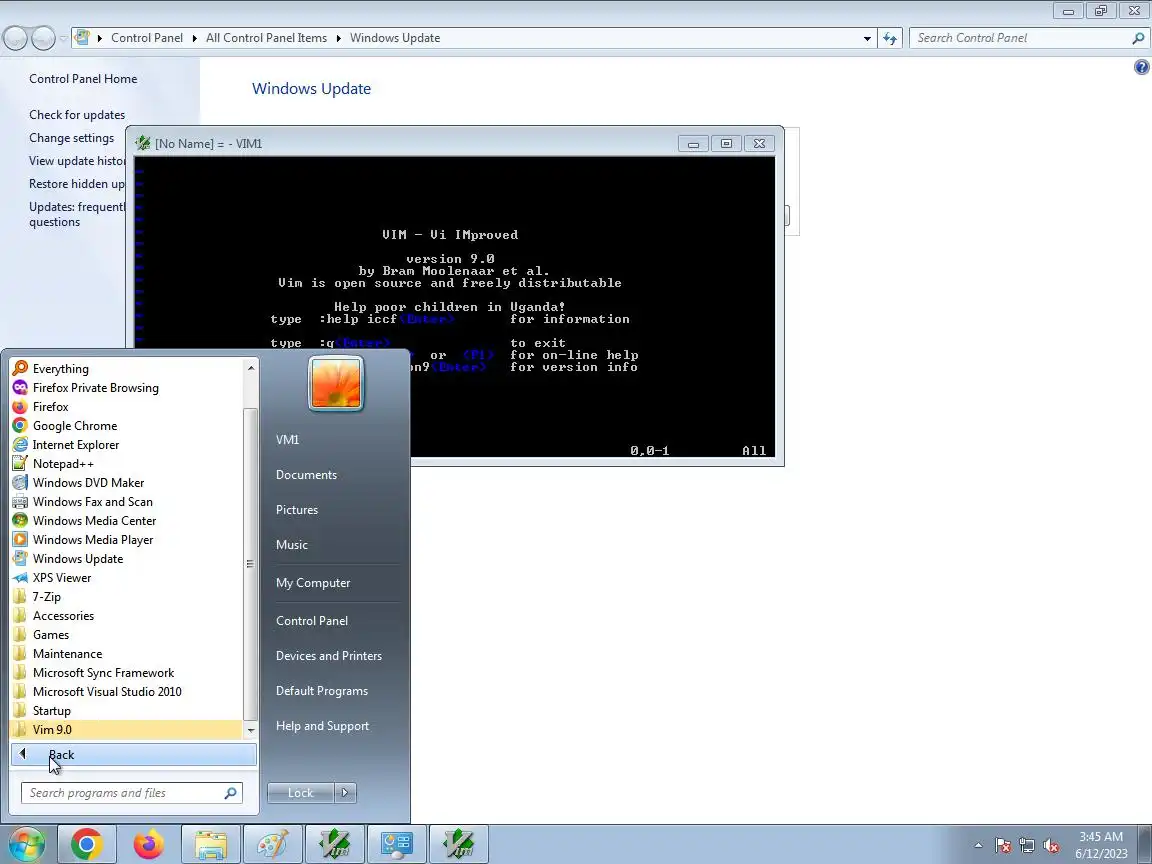Open Internet Explorer from the Start menu
The height and width of the screenshot is (864, 1152).
point(126,445)
